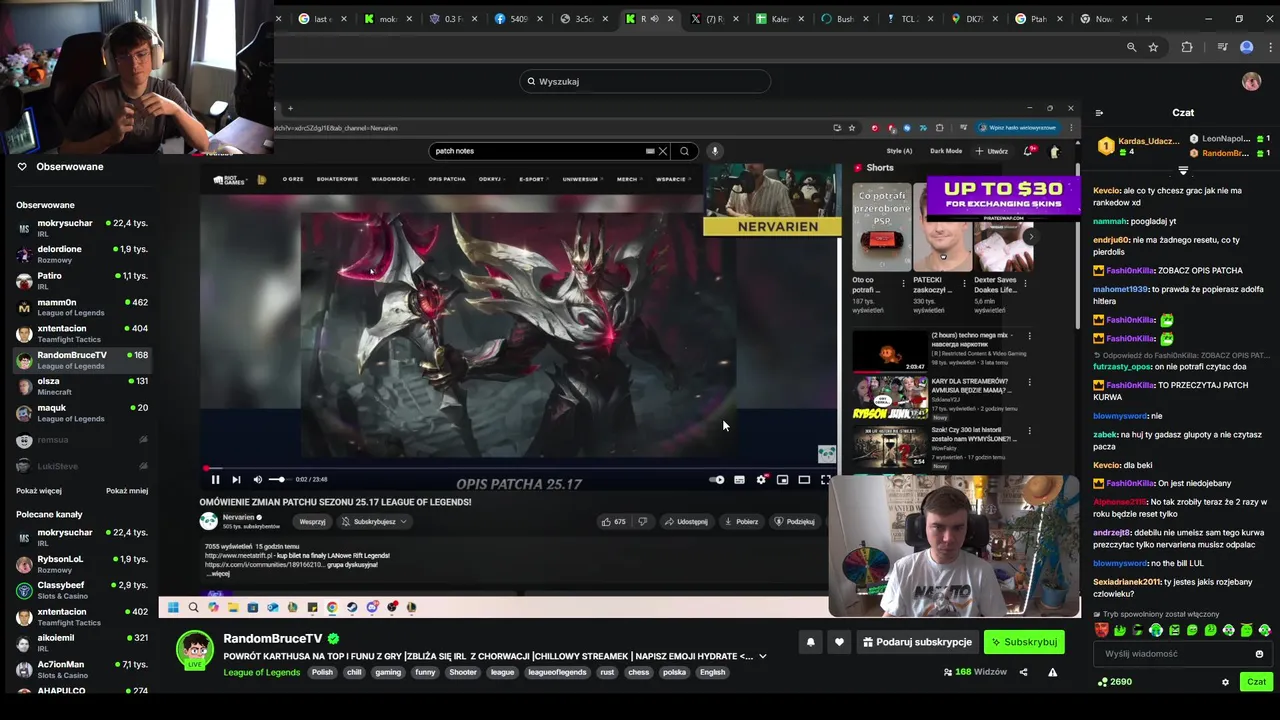This screenshot has height=720, width=1280.
Task: Click the Wesprzyj button
Action: tap(312, 521)
